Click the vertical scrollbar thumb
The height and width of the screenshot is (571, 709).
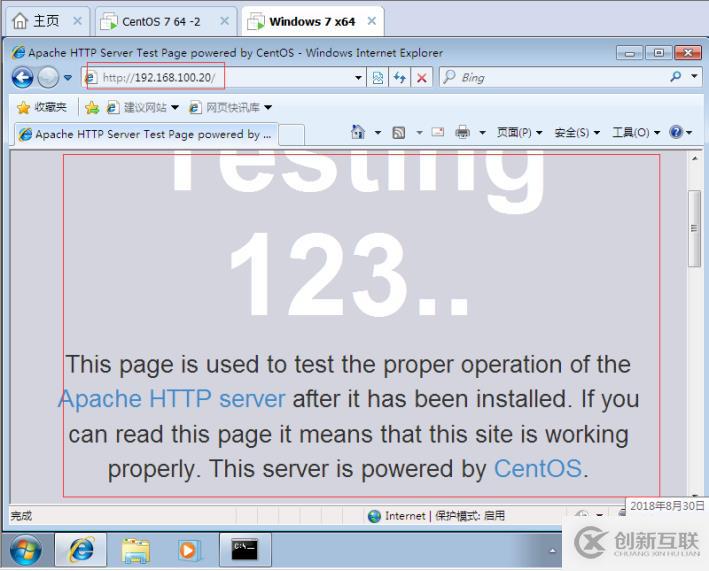pos(694,228)
